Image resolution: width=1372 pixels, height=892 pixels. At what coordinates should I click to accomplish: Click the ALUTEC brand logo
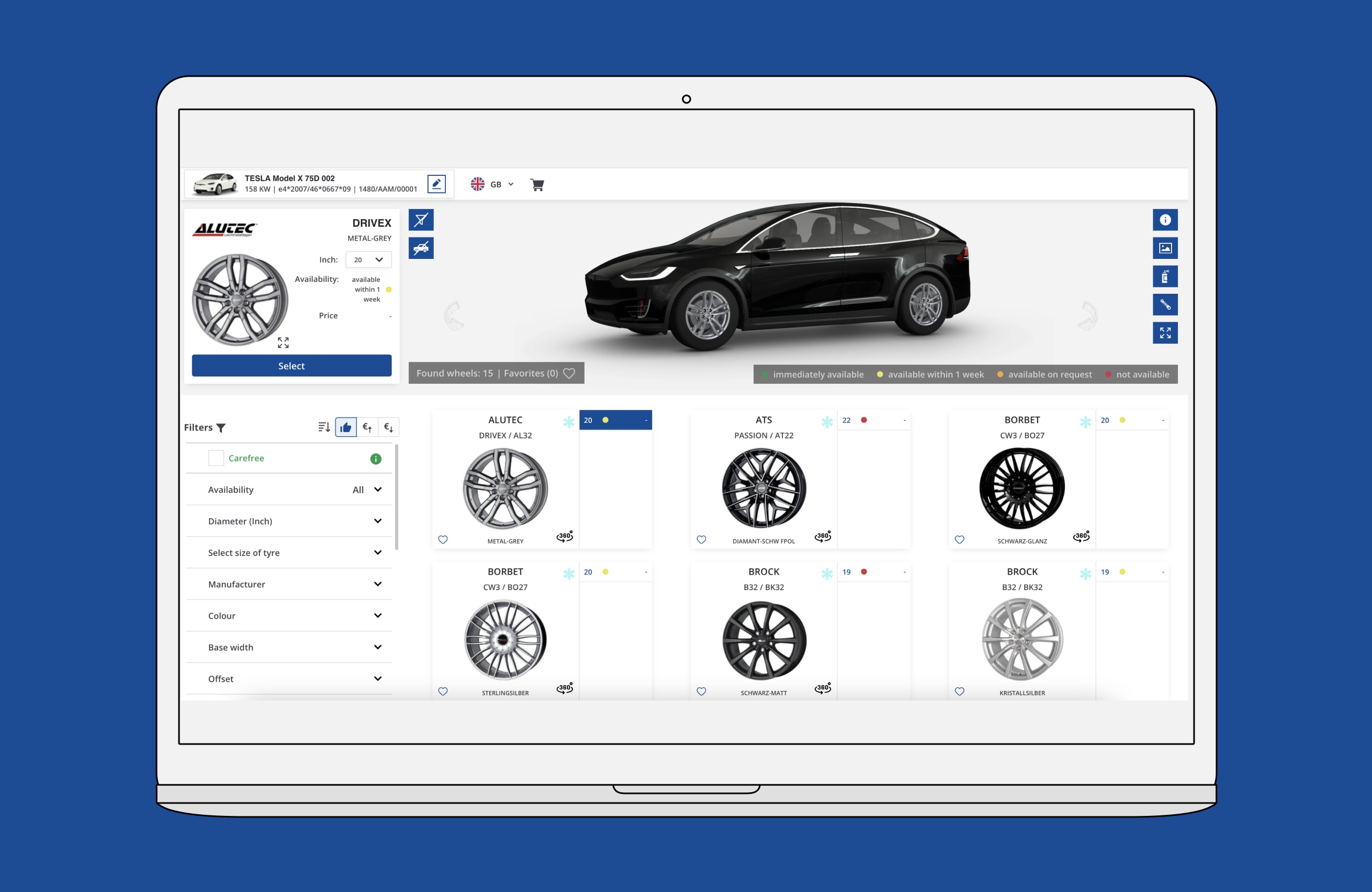pos(225,229)
